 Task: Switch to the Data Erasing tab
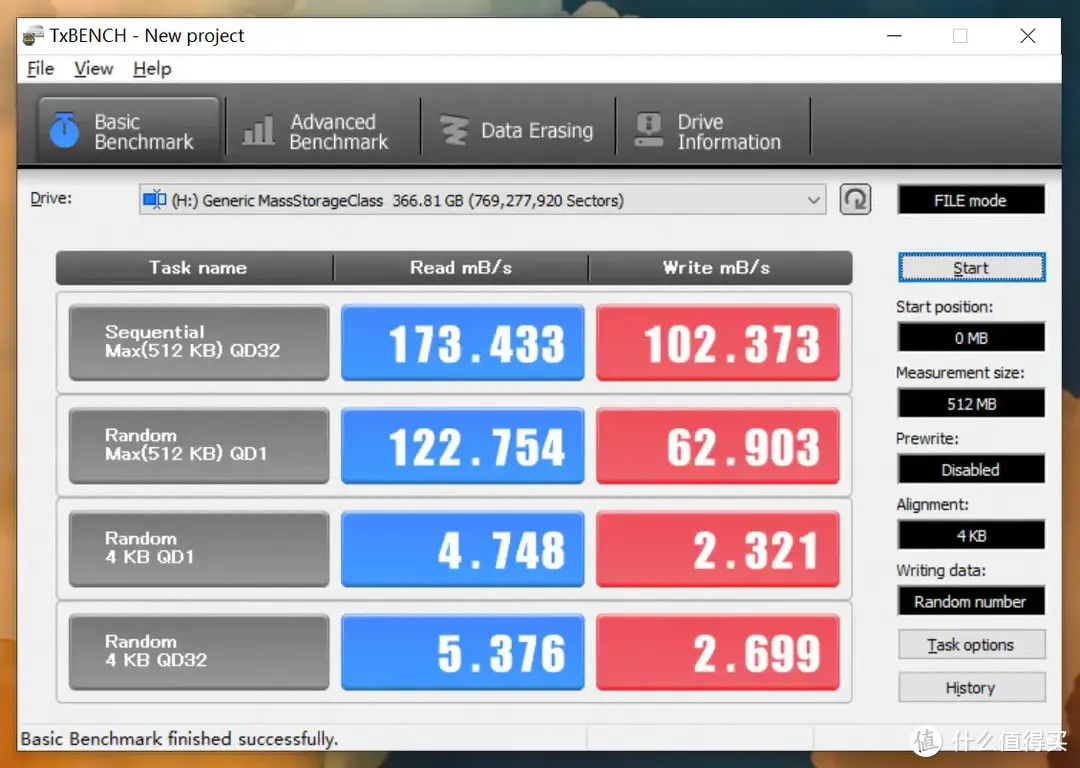tap(518, 130)
